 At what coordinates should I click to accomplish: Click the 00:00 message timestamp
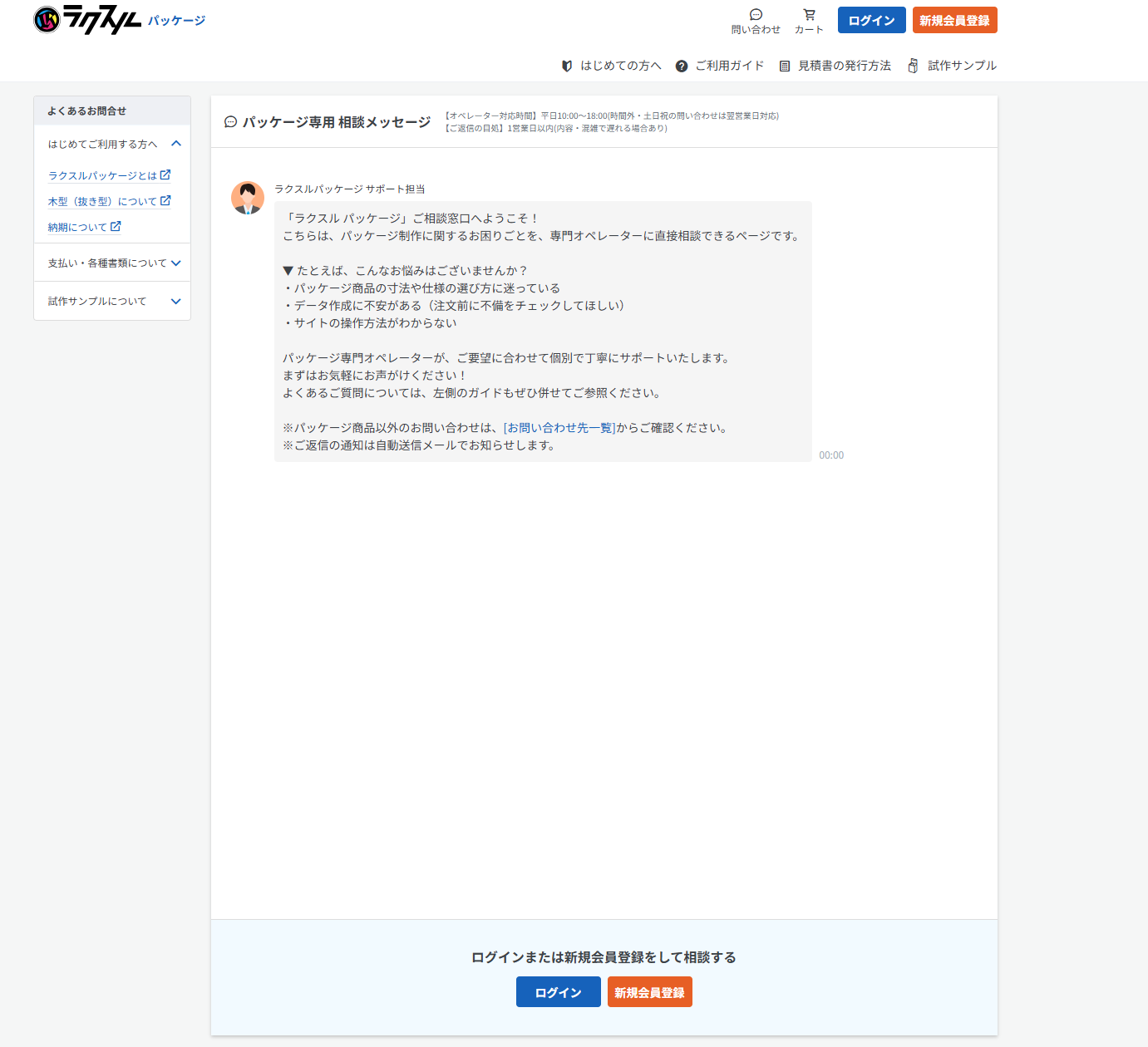point(831,455)
